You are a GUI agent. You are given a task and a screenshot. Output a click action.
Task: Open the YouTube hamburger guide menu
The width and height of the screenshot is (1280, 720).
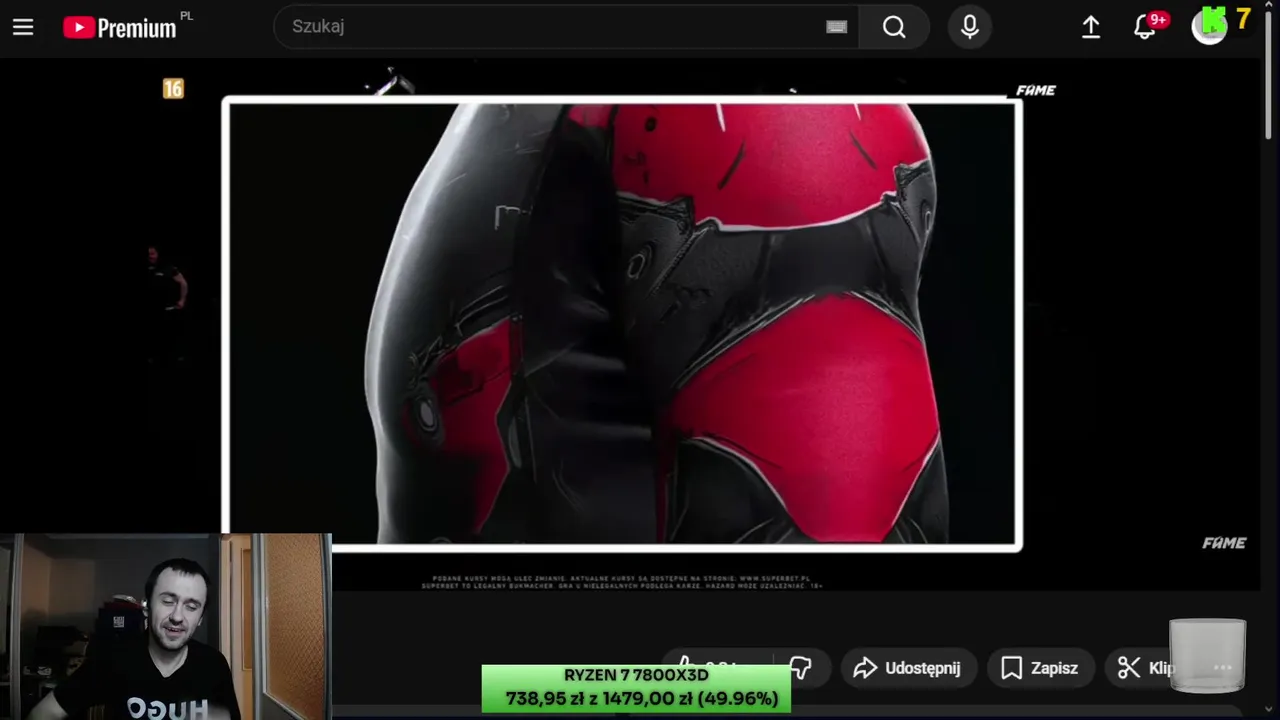23,27
